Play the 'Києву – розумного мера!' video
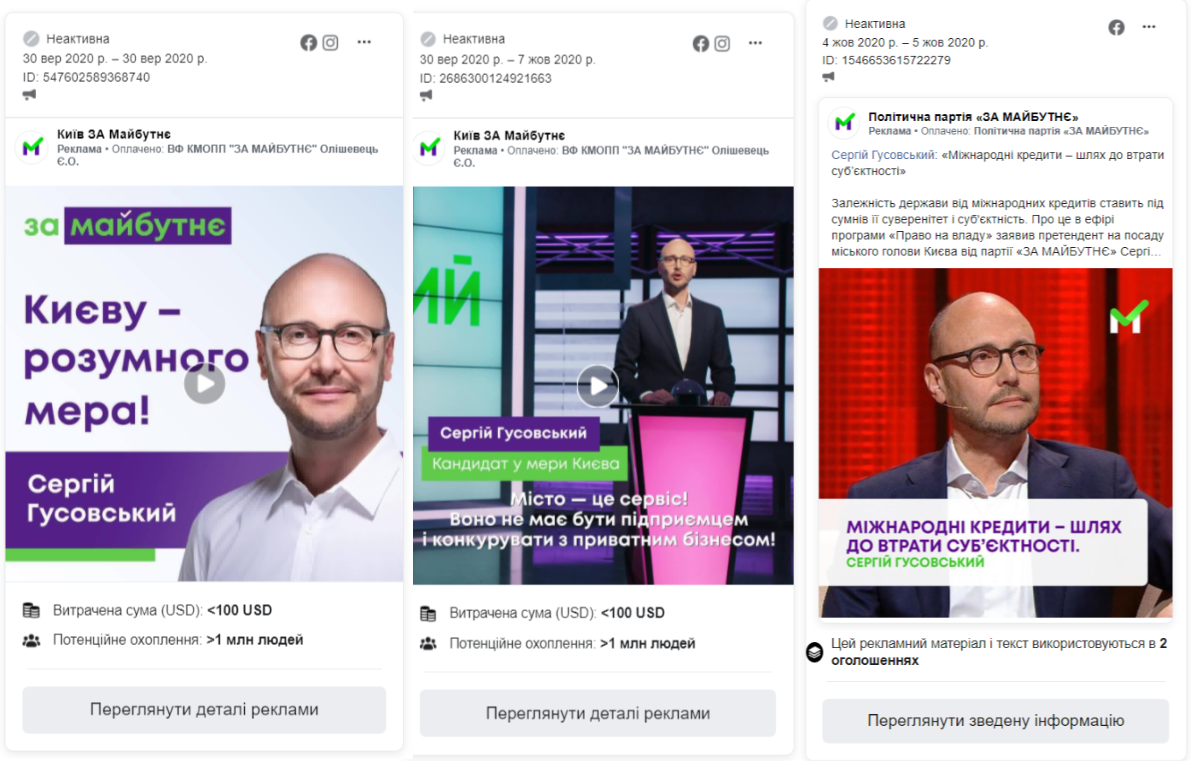Viewport: 1191px width, 761px height. [204, 384]
